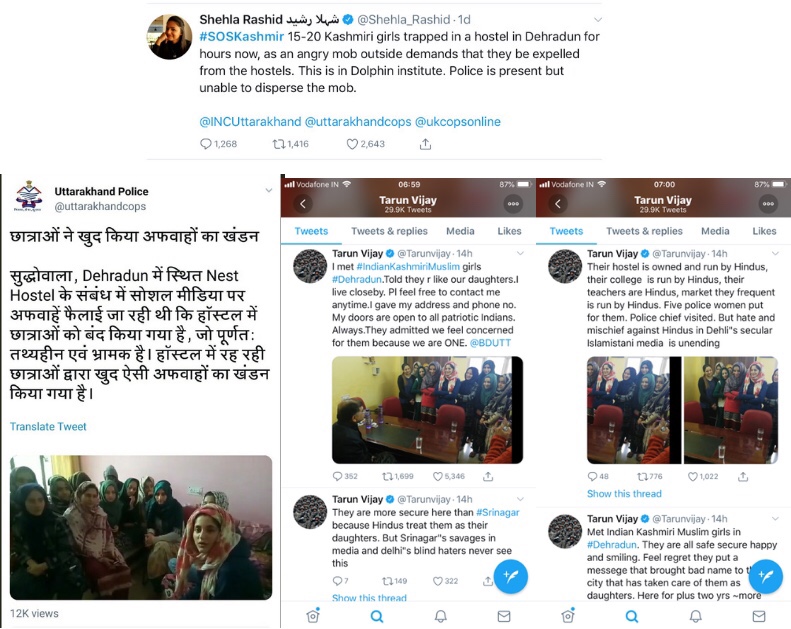Expand caret on Tarun Vijay's hostel owned tweet
Screen dimensions: 791x629
(775, 253)
